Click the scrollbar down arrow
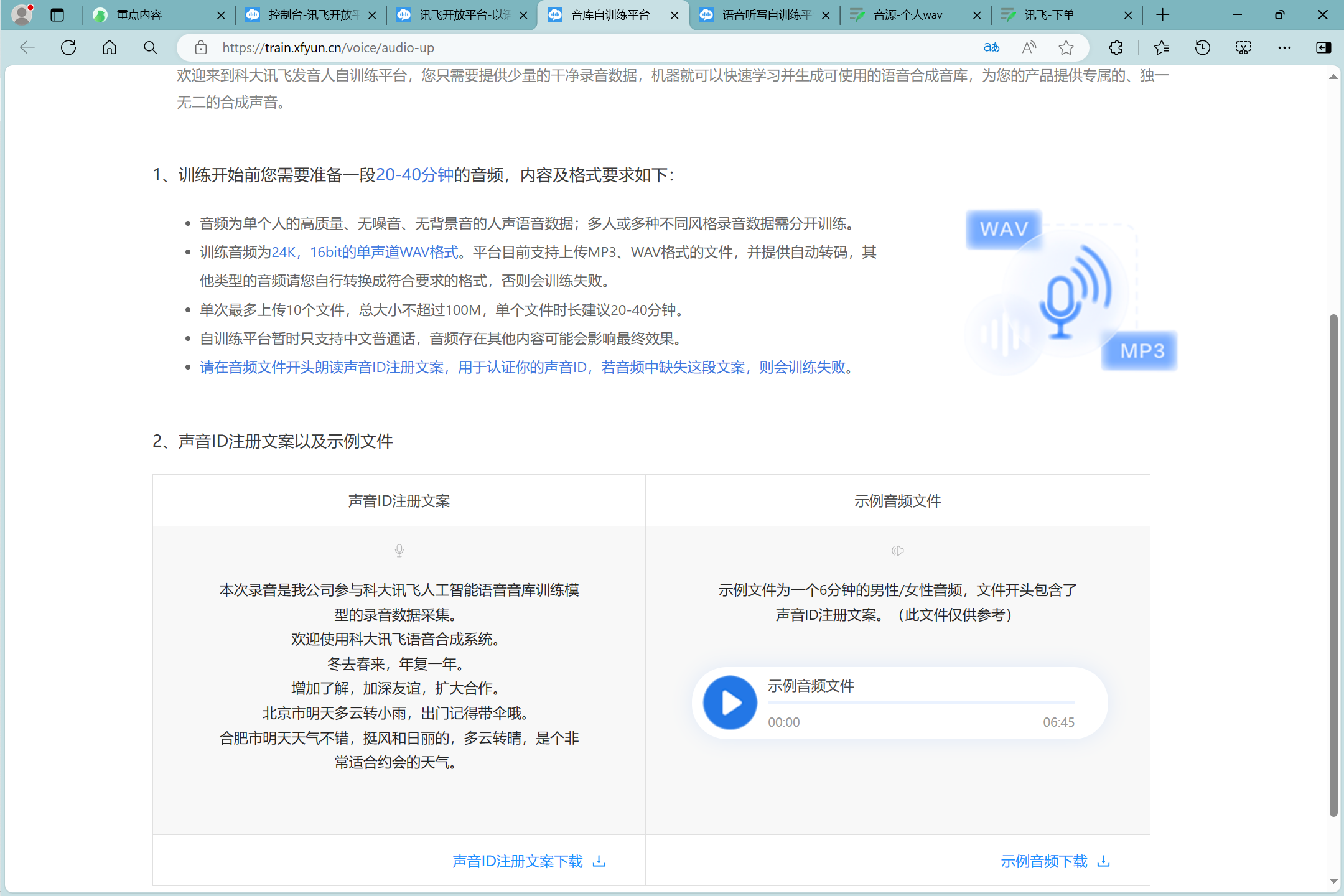Viewport: 1344px width, 896px height. [x=1333, y=881]
